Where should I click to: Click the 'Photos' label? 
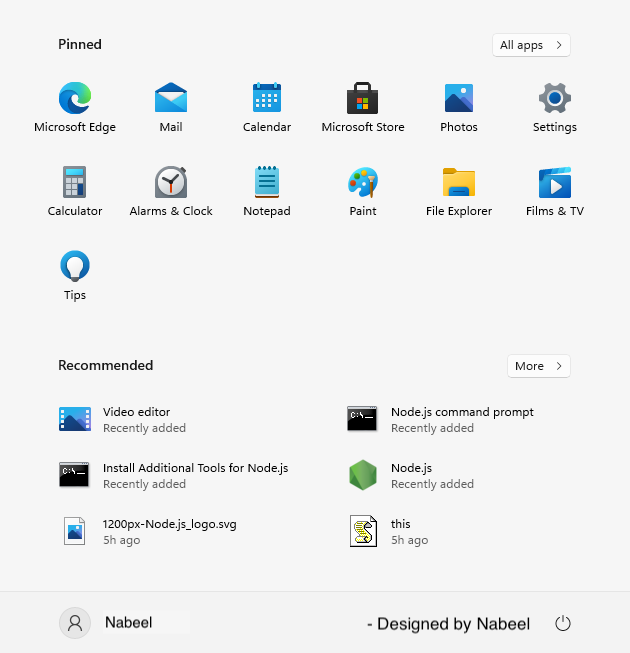click(x=459, y=127)
